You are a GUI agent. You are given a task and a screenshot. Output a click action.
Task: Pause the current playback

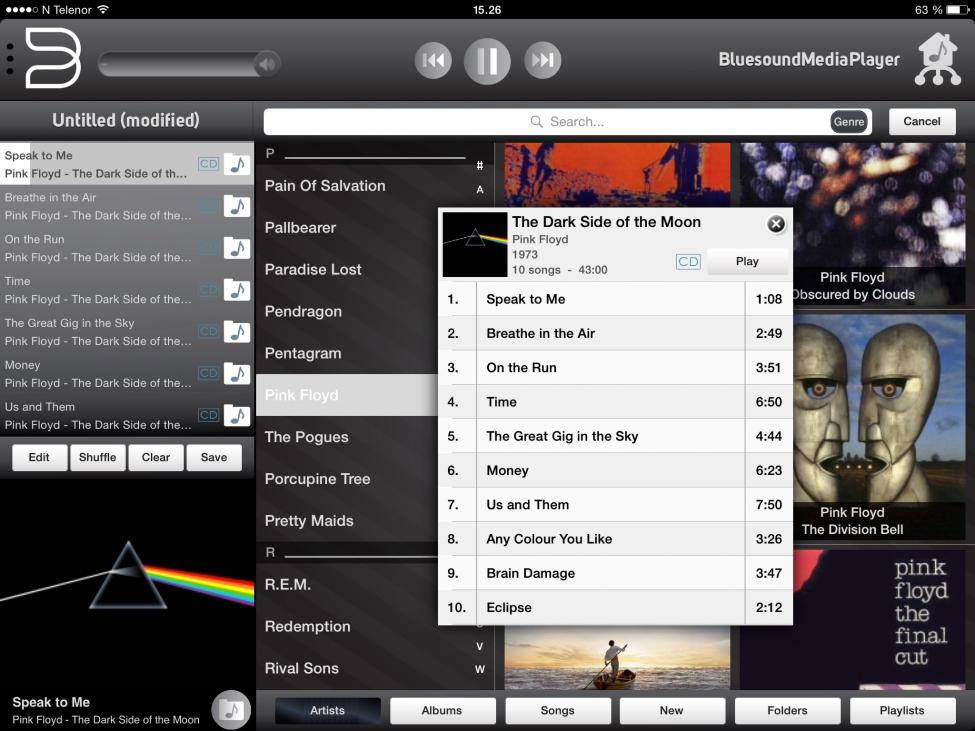click(x=487, y=61)
